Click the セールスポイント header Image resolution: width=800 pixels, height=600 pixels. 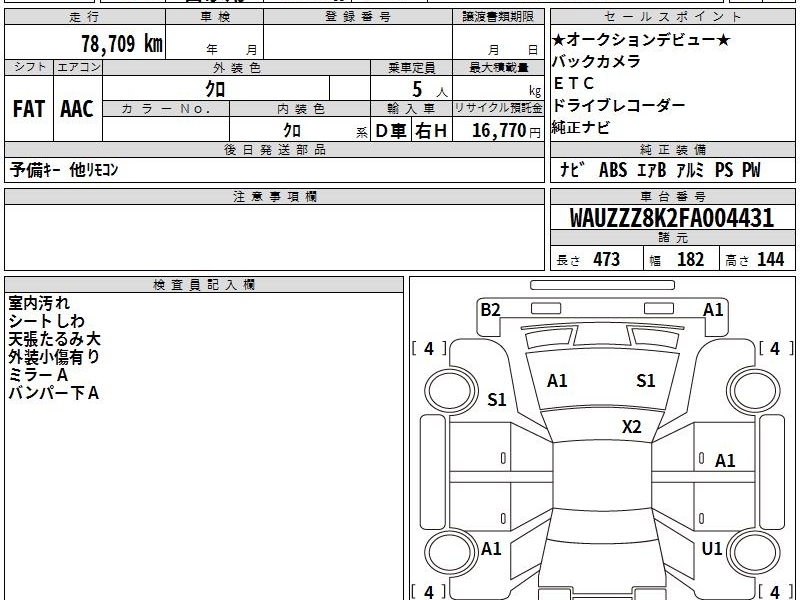672,17
